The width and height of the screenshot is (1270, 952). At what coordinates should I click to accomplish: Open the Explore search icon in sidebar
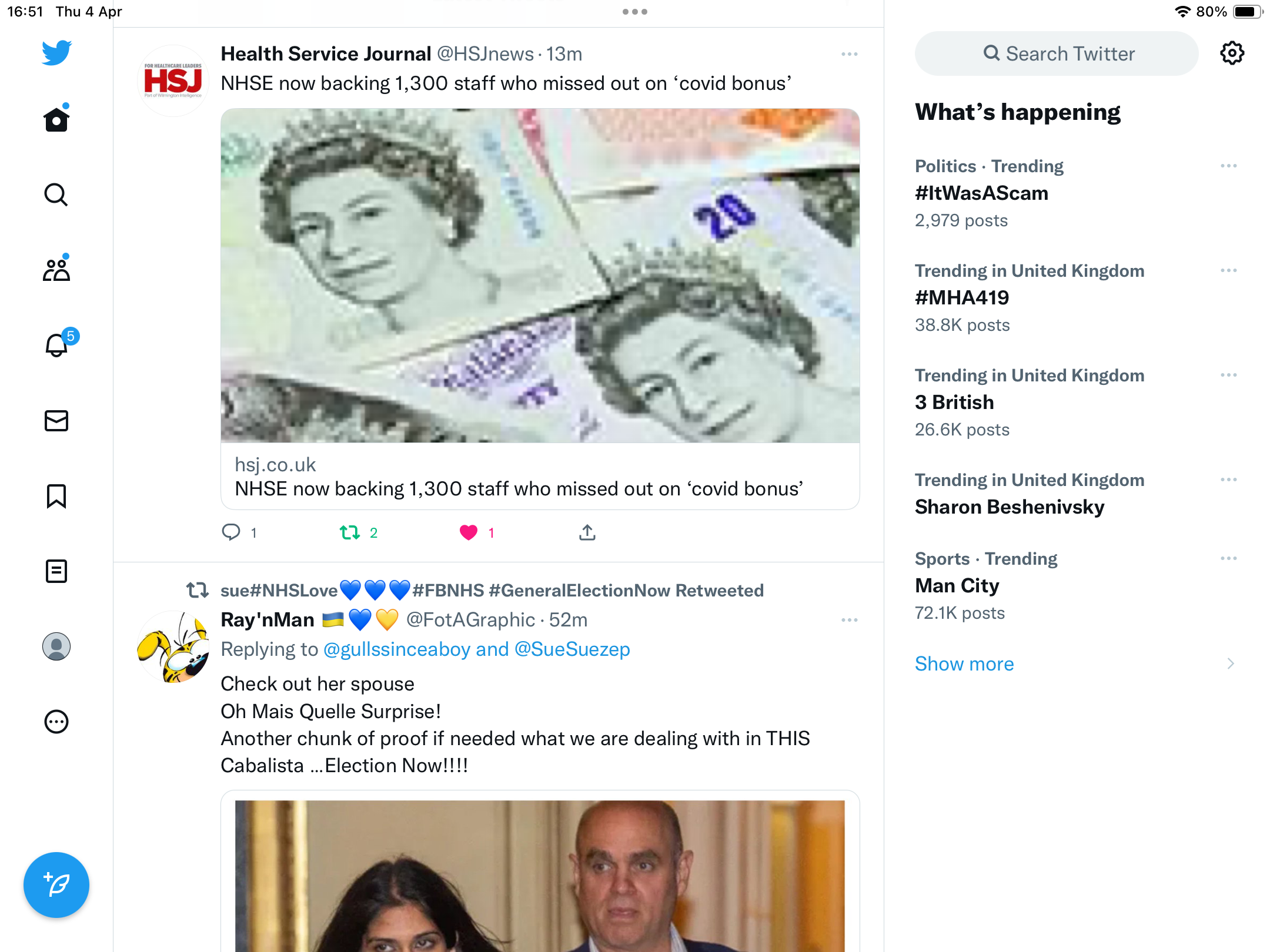[x=56, y=195]
